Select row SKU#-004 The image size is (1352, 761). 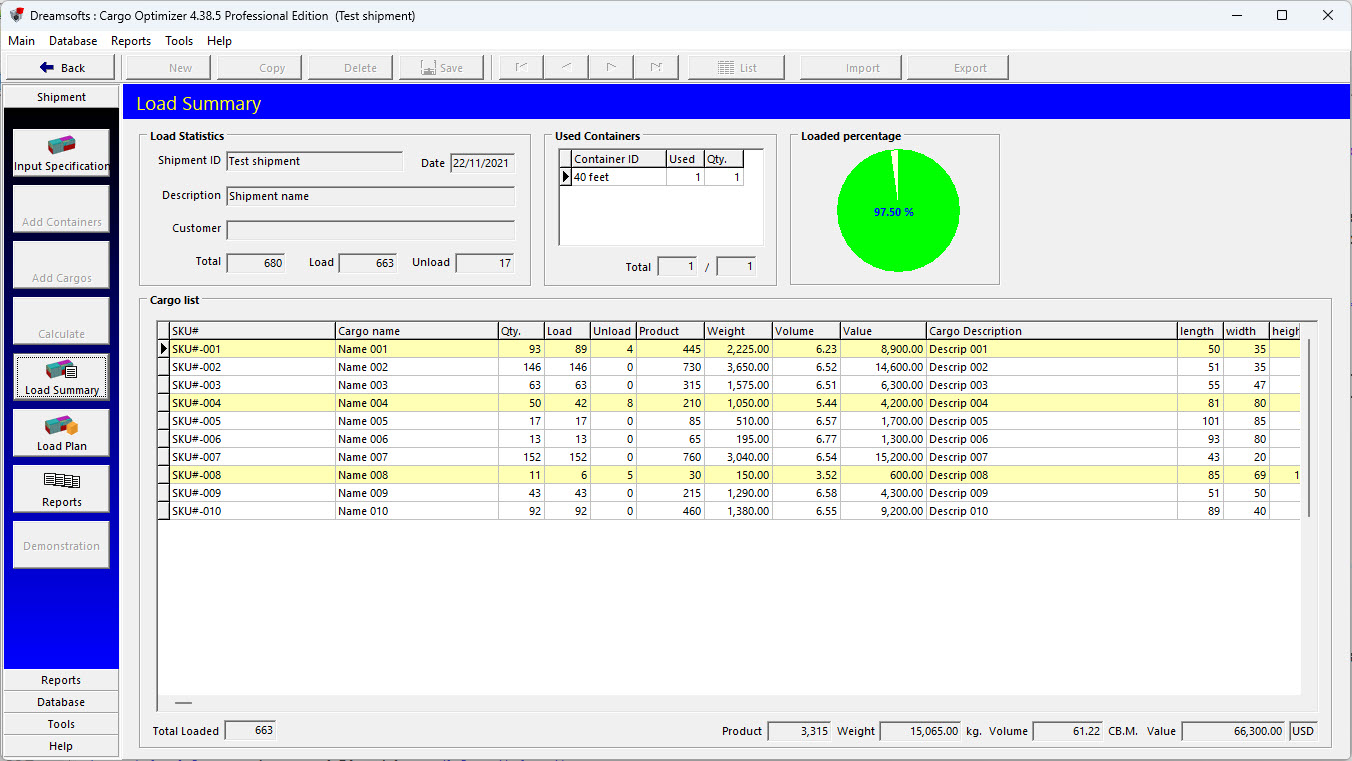click(729, 403)
